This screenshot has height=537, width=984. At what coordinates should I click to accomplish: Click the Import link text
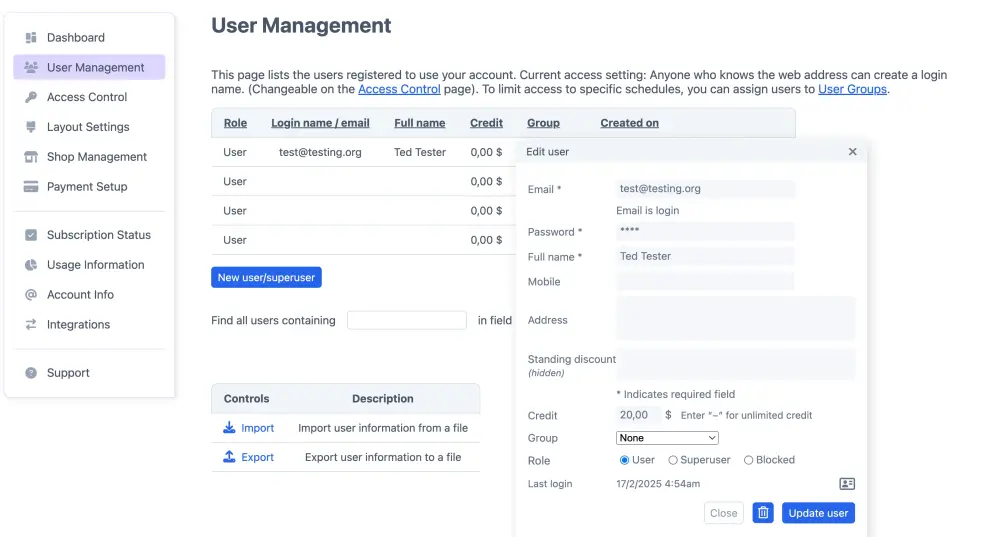tap(257, 428)
